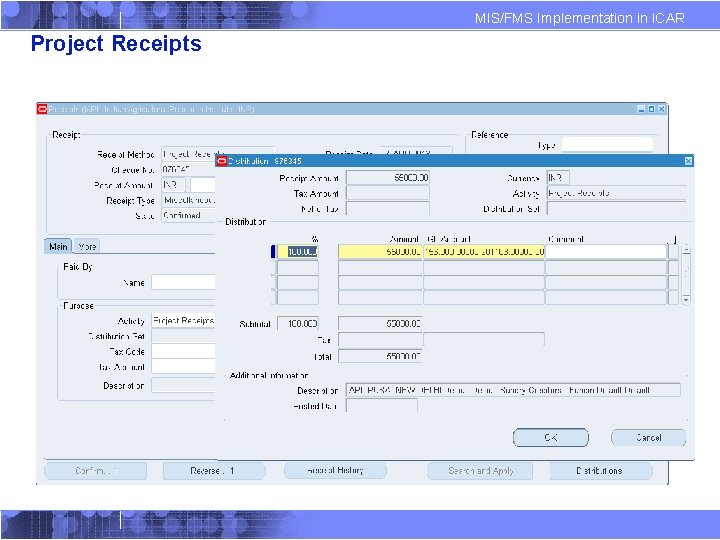720x540 pixels.
Task: Click the Subtotal percent field
Action: click(298, 324)
